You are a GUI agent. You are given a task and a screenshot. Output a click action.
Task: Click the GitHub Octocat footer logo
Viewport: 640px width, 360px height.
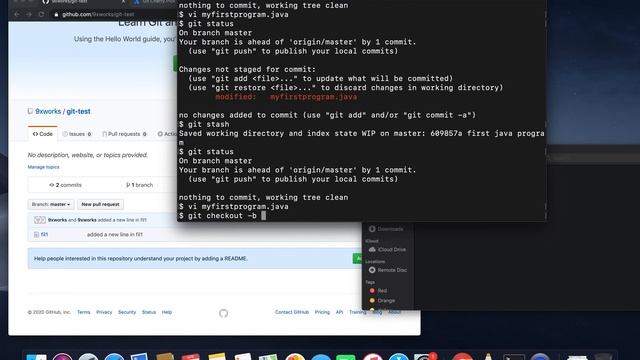[223, 313]
